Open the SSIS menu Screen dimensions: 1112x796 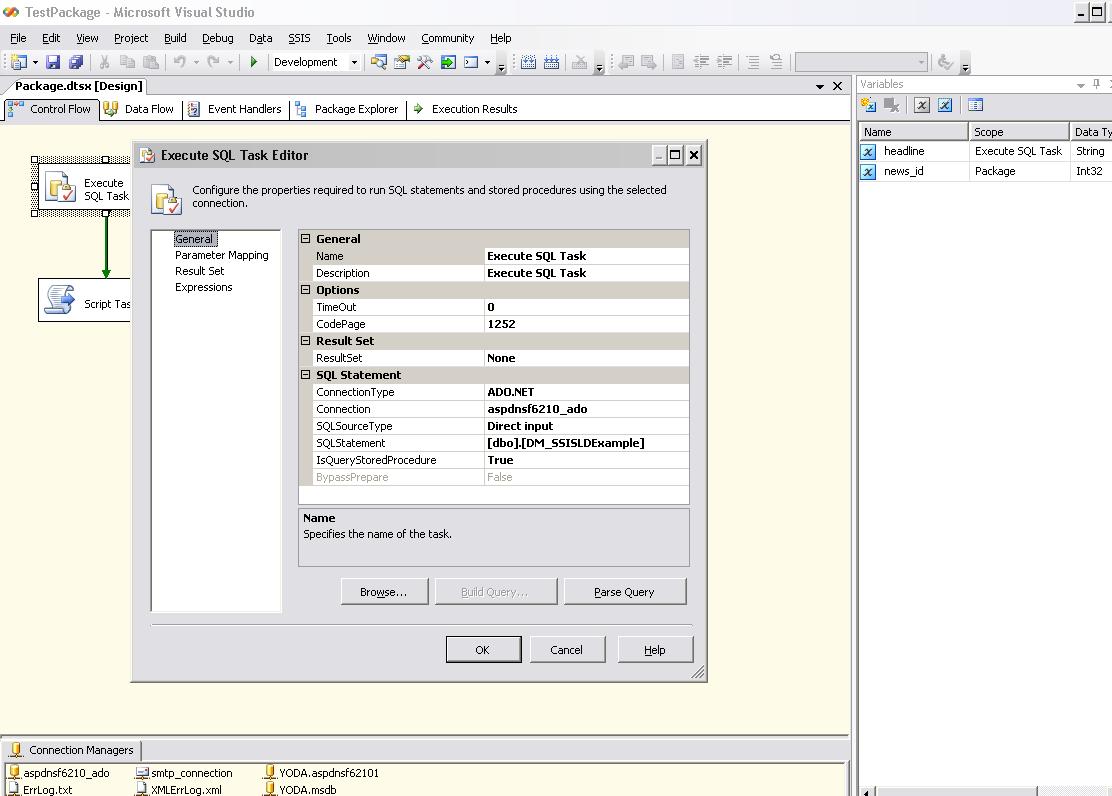(299, 38)
